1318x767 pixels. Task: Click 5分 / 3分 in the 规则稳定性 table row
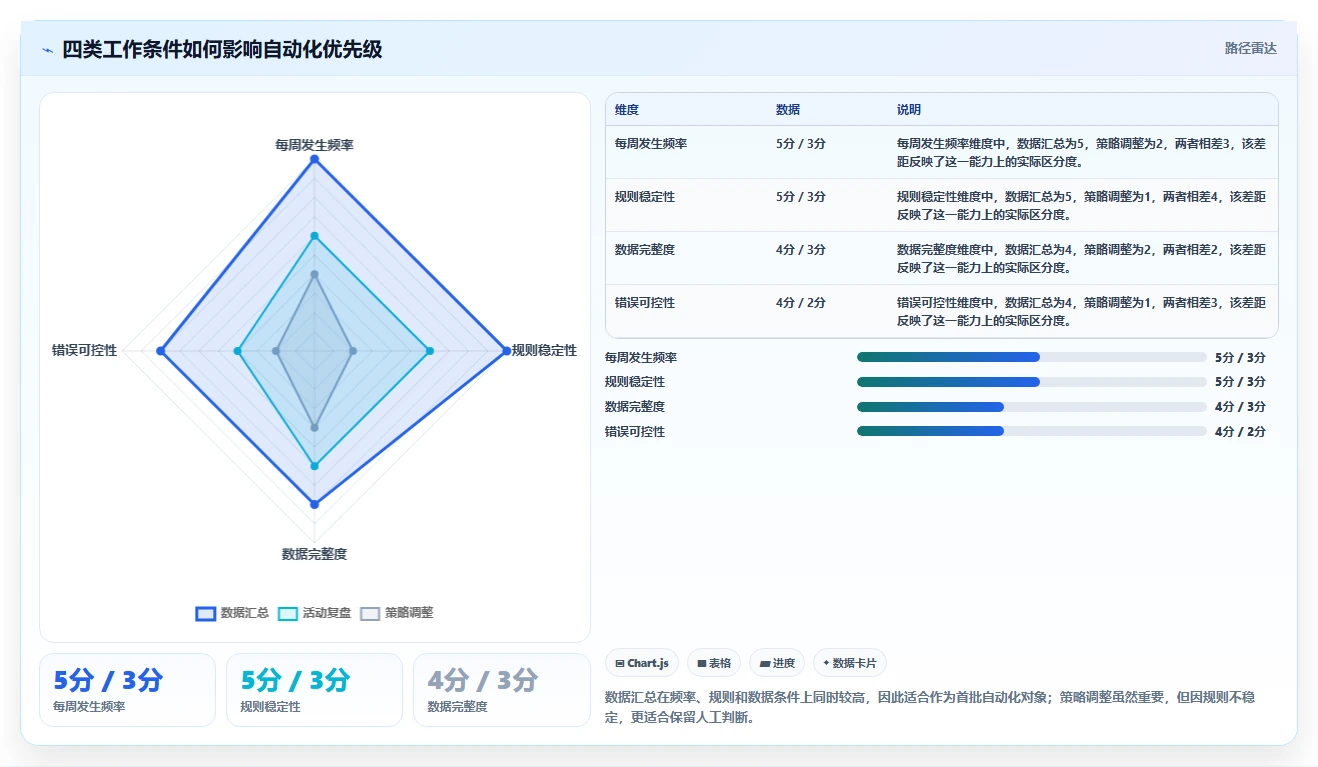[x=801, y=197]
